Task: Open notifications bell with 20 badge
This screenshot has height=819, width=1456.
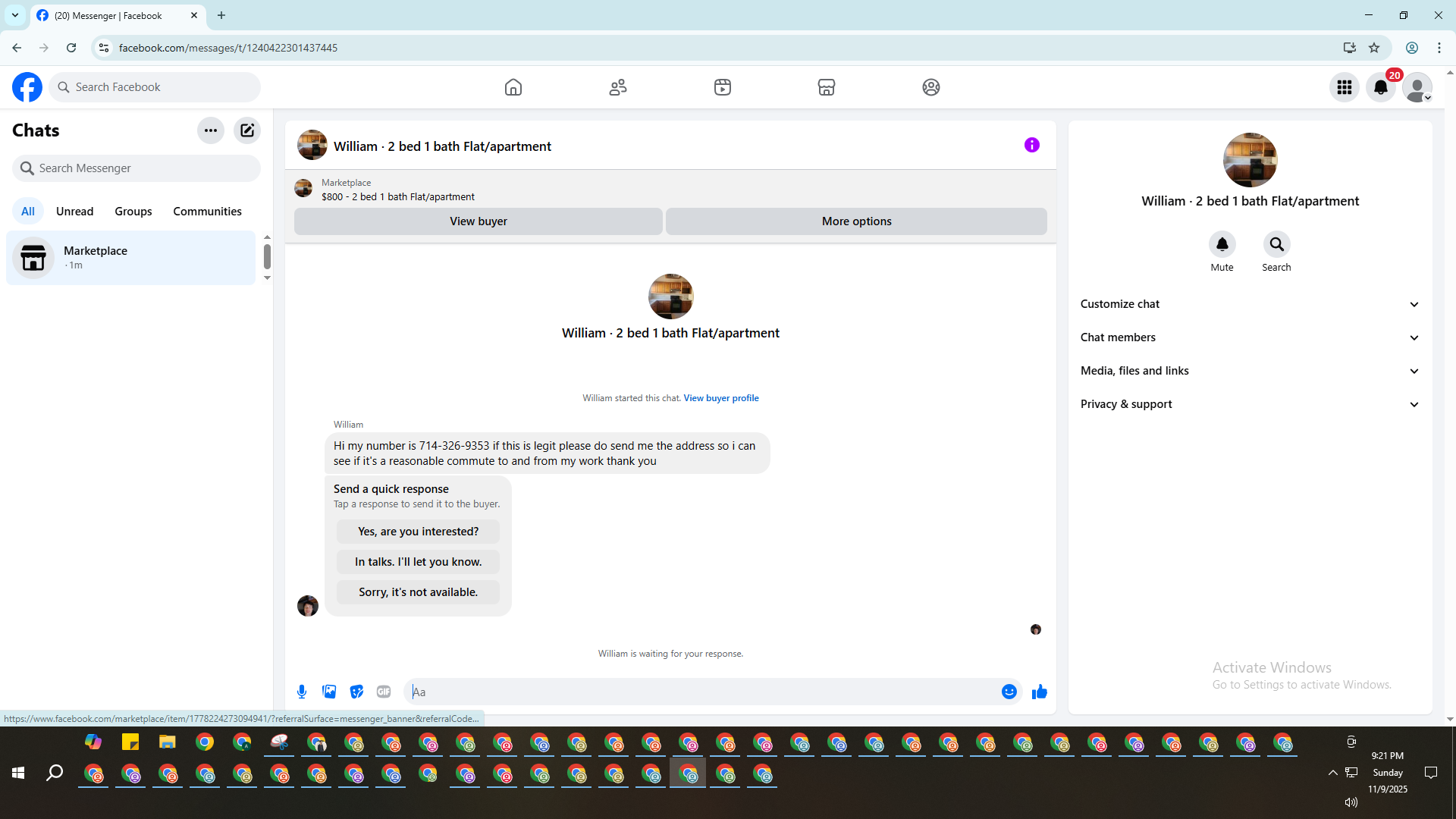Action: tap(1381, 87)
